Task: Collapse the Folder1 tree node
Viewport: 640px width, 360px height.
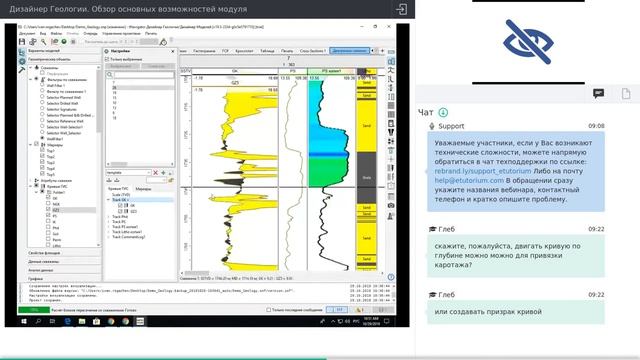Action: 36,192
